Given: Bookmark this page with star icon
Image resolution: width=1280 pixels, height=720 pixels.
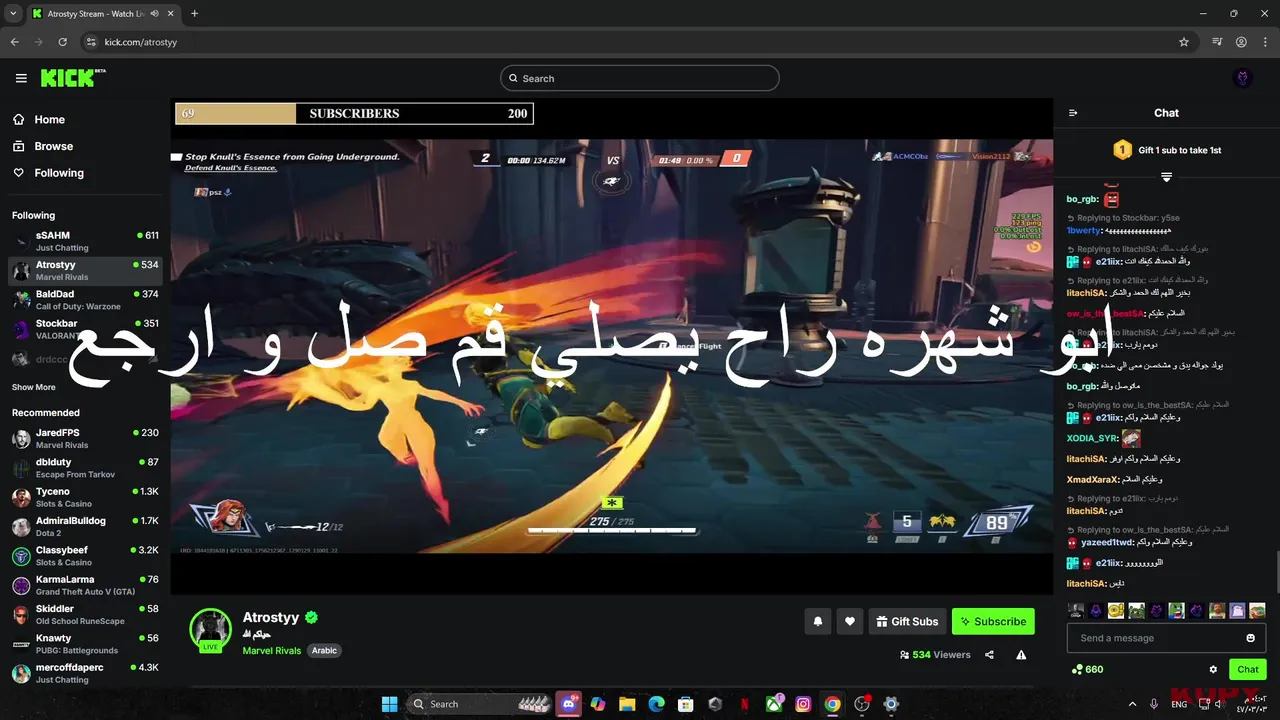Looking at the screenshot, I should pos(1184,42).
